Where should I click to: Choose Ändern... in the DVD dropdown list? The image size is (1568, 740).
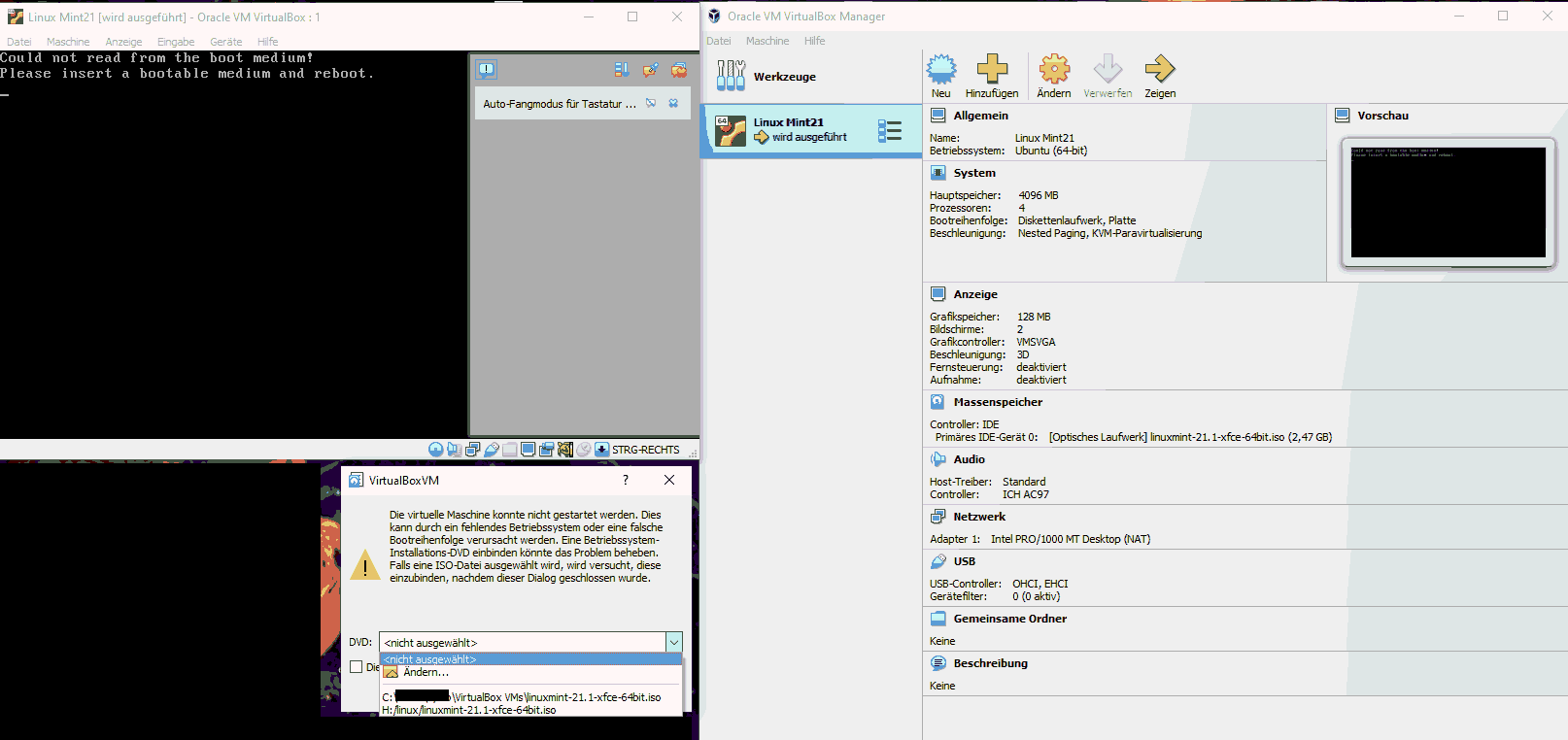pos(530,672)
